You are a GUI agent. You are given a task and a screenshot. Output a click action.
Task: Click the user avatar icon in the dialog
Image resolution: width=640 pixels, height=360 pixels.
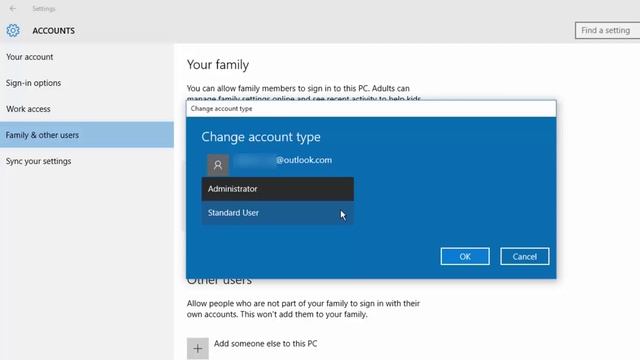218,165
